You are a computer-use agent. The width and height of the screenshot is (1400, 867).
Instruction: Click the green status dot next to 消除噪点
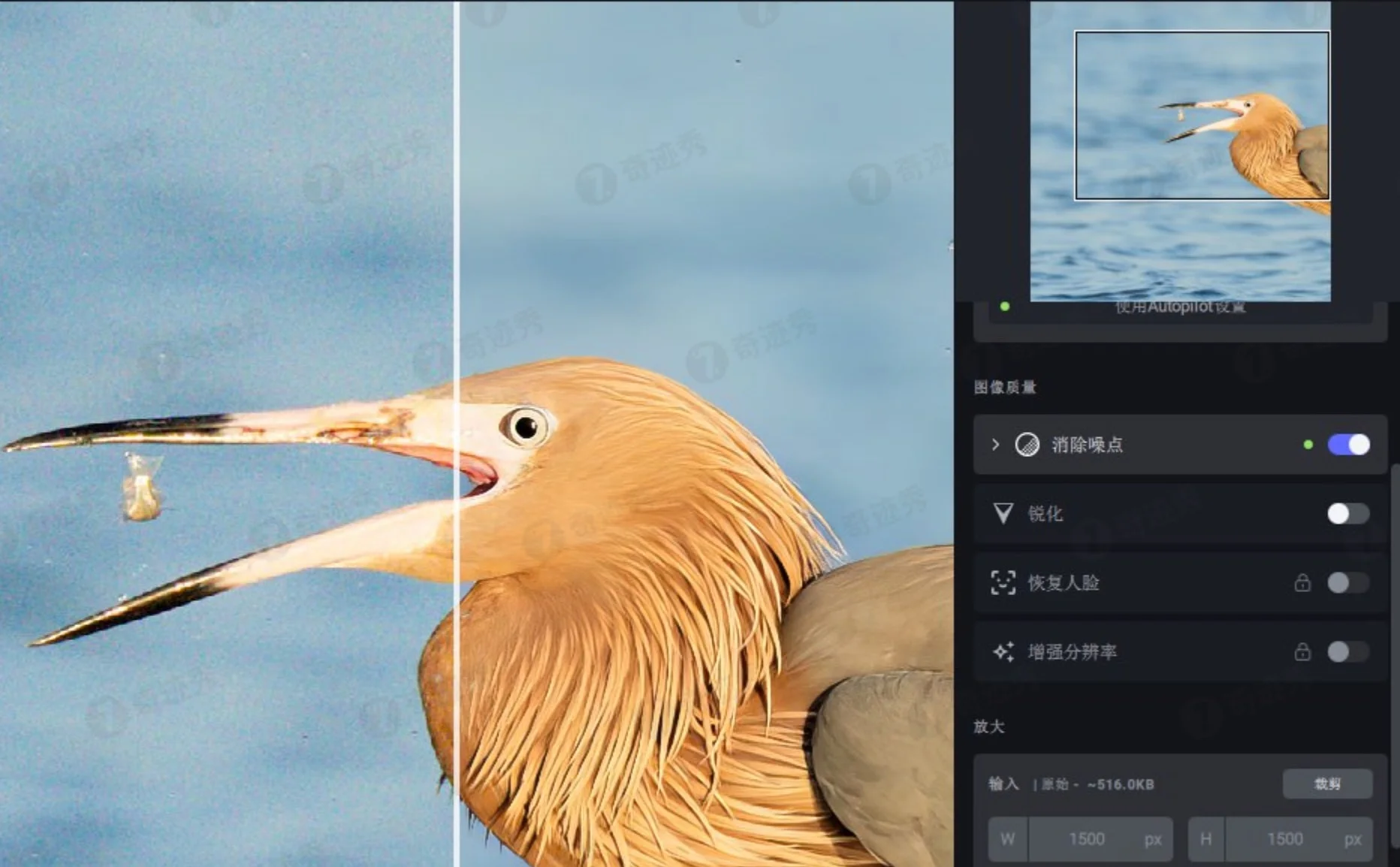(1308, 444)
